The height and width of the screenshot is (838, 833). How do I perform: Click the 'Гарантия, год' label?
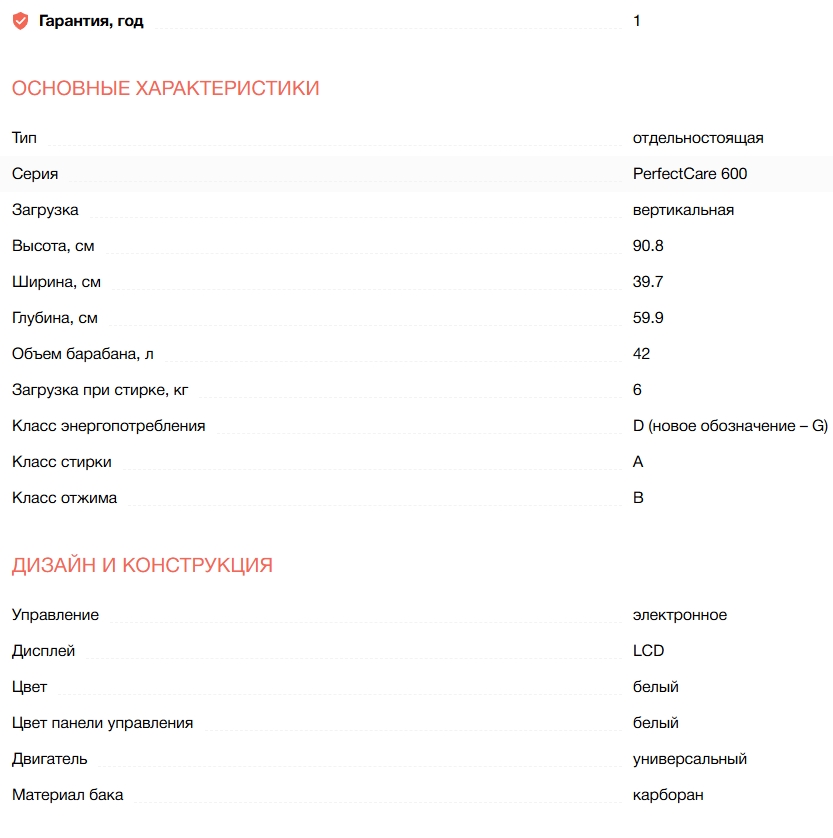[x=91, y=21]
